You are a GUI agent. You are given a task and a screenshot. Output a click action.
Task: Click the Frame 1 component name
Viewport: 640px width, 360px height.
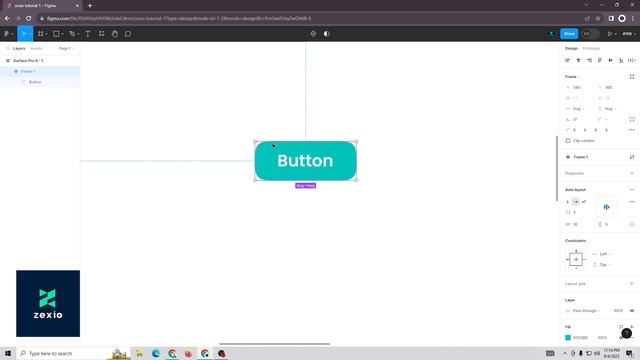coord(581,157)
